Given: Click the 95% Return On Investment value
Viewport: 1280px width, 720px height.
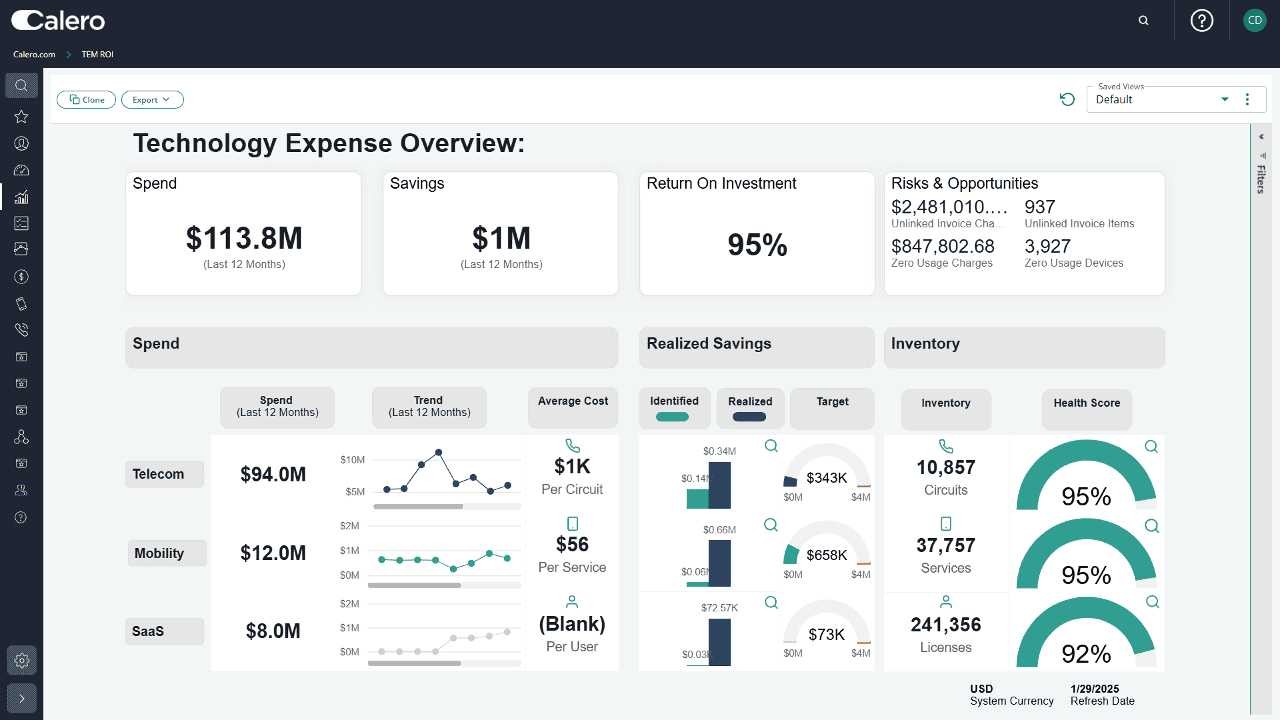Looking at the screenshot, I should click(x=757, y=244).
